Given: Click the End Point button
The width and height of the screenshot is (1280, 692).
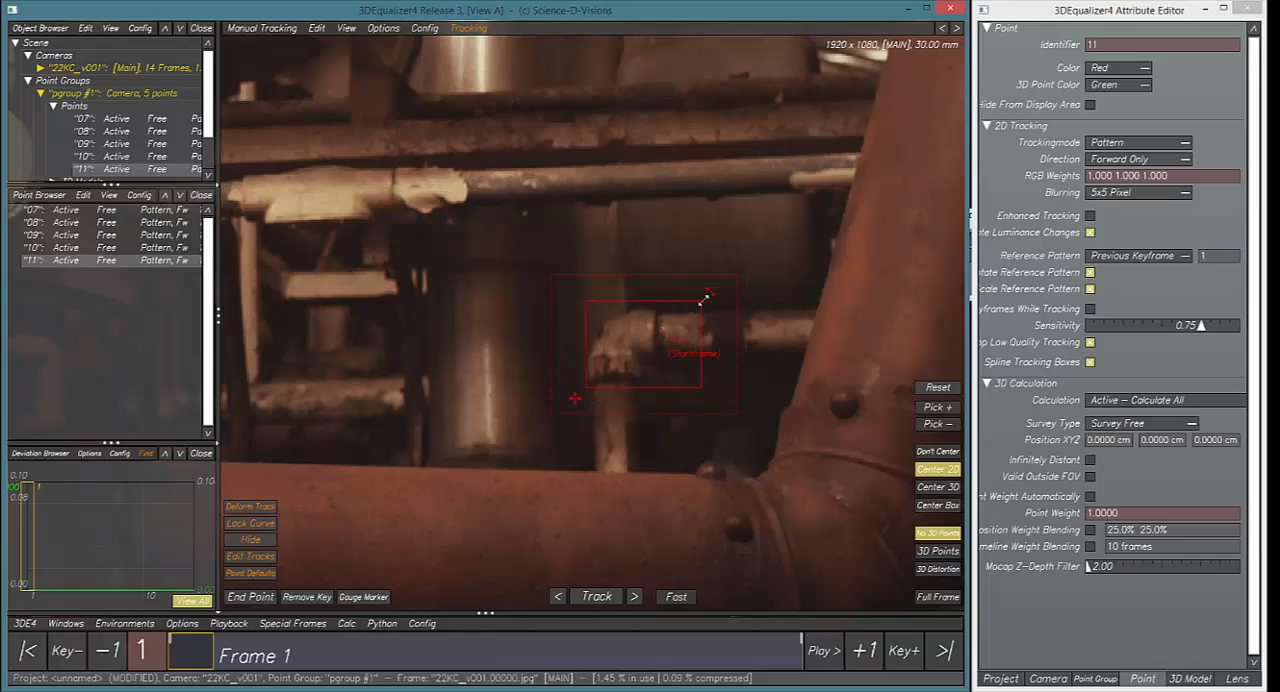Looking at the screenshot, I should pos(250,597).
